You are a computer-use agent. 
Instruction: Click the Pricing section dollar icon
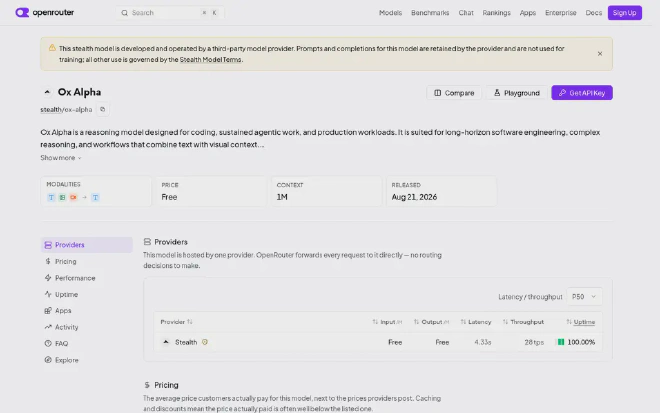(x=147, y=385)
